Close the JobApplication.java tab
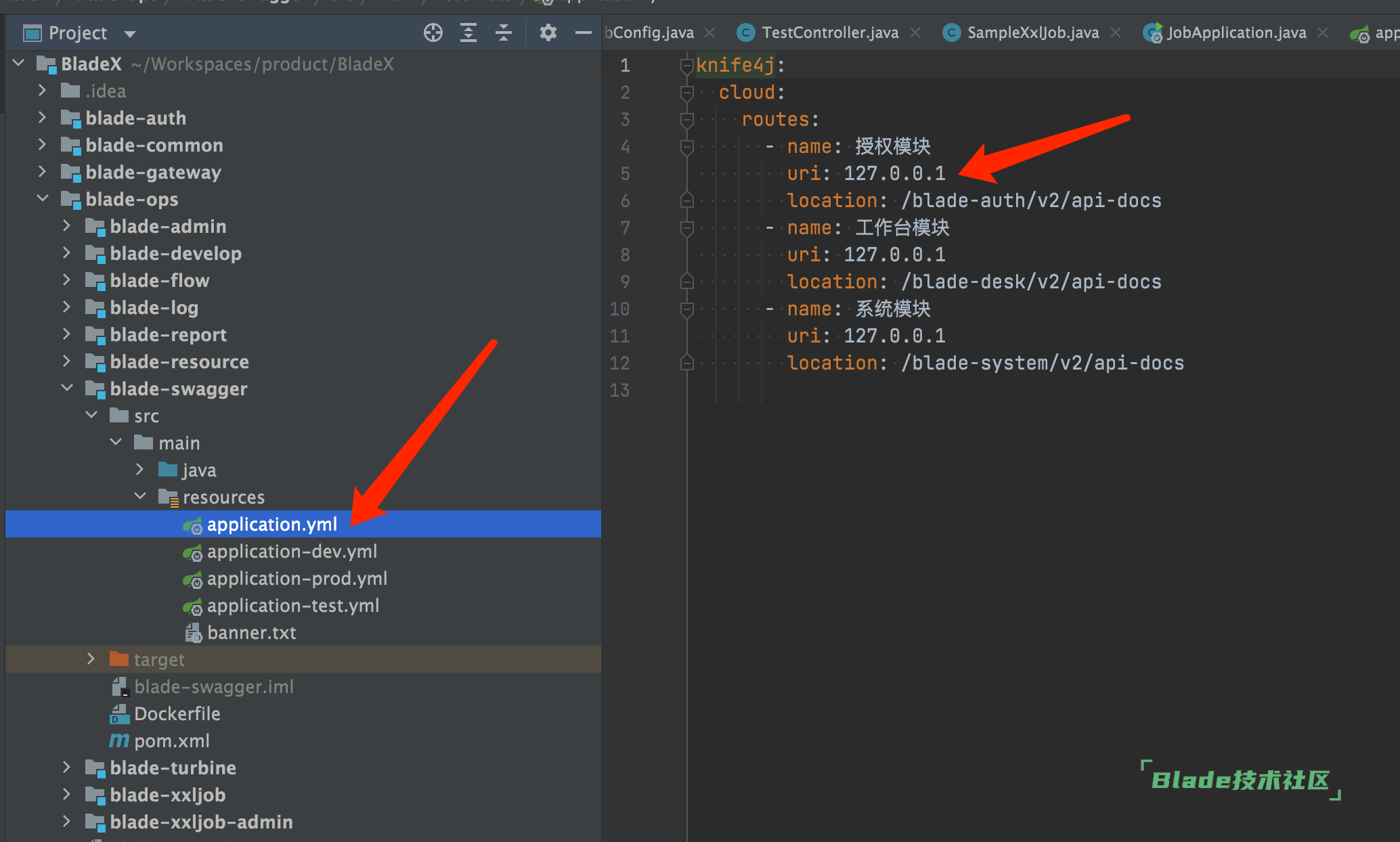The image size is (1400, 842). tap(1323, 32)
